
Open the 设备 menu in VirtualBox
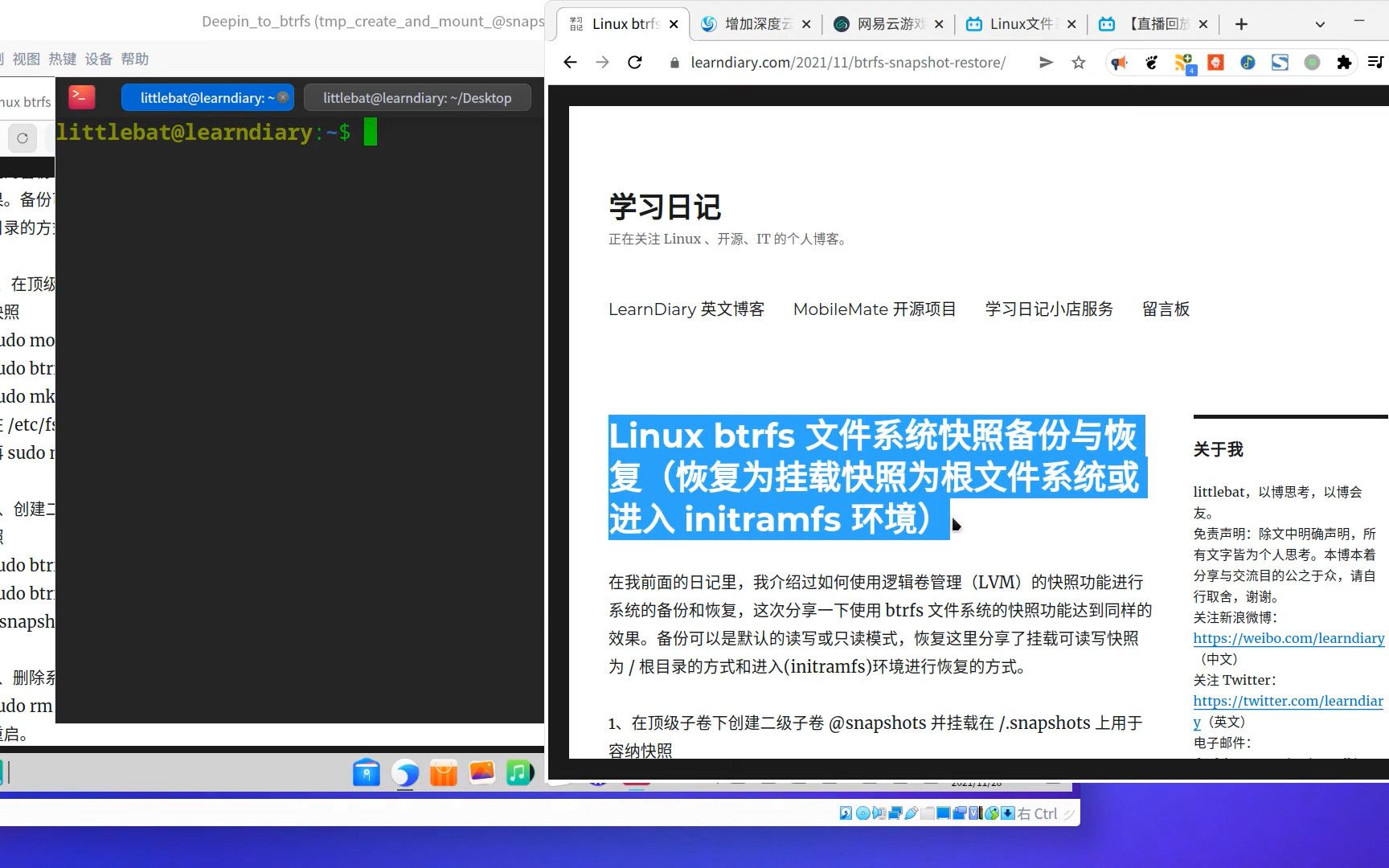click(98, 59)
